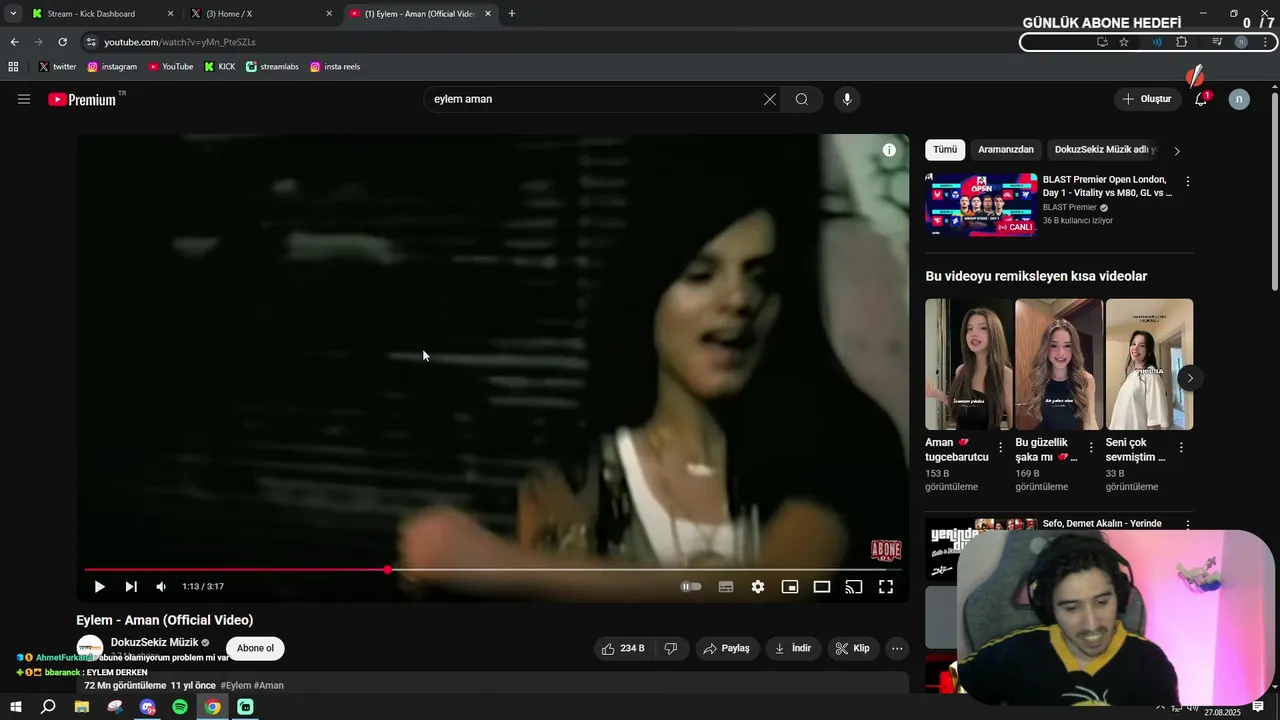This screenshot has width=1280, height=720.
Task: Open Chrome extensions puzzle icon
Action: tap(1182, 42)
